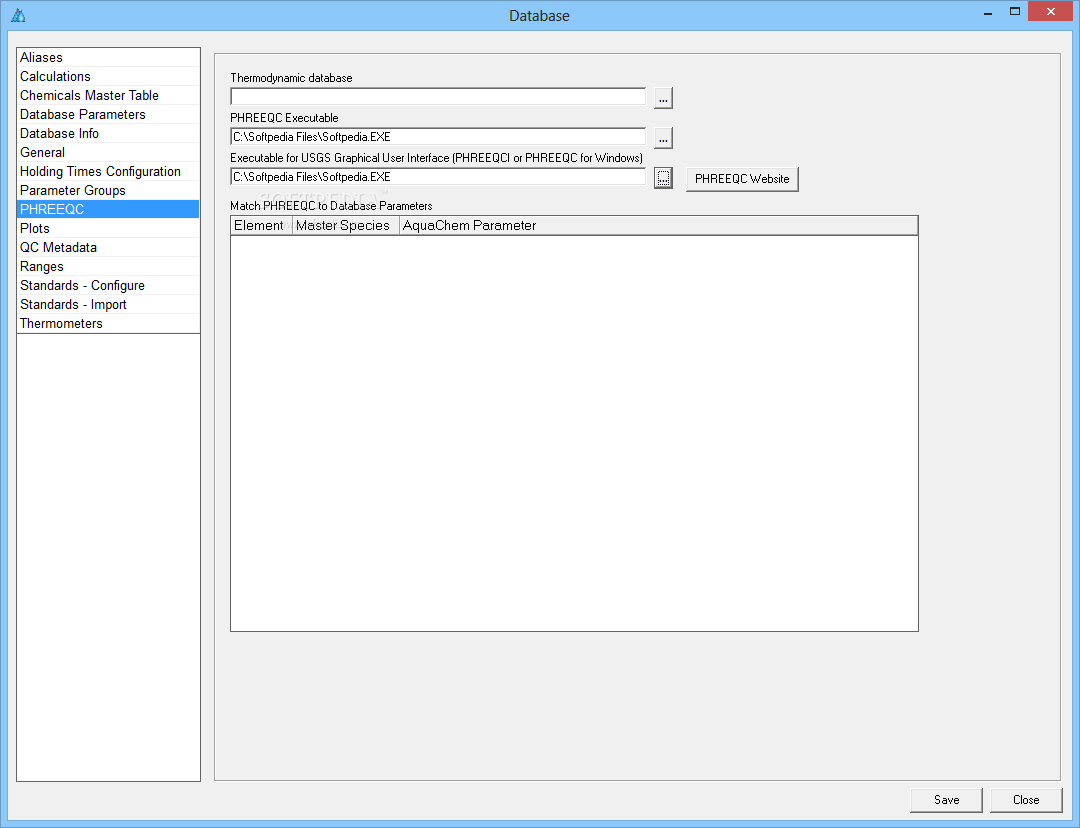Save the database settings
Viewport: 1080px width, 828px height.
coord(946,800)
